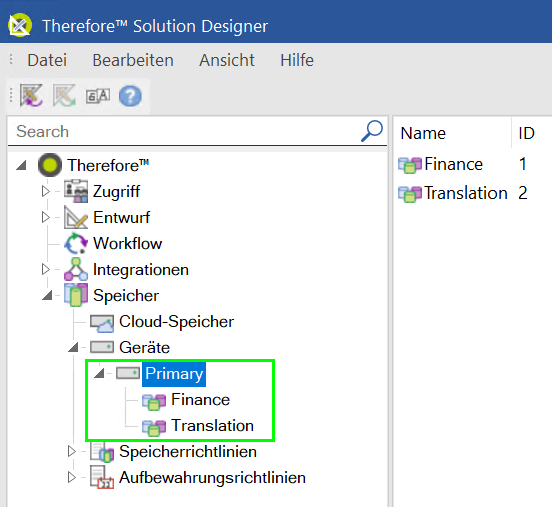Expand the Integrationen tree node
Screen dimensions: 552x507
coord(45,269)
